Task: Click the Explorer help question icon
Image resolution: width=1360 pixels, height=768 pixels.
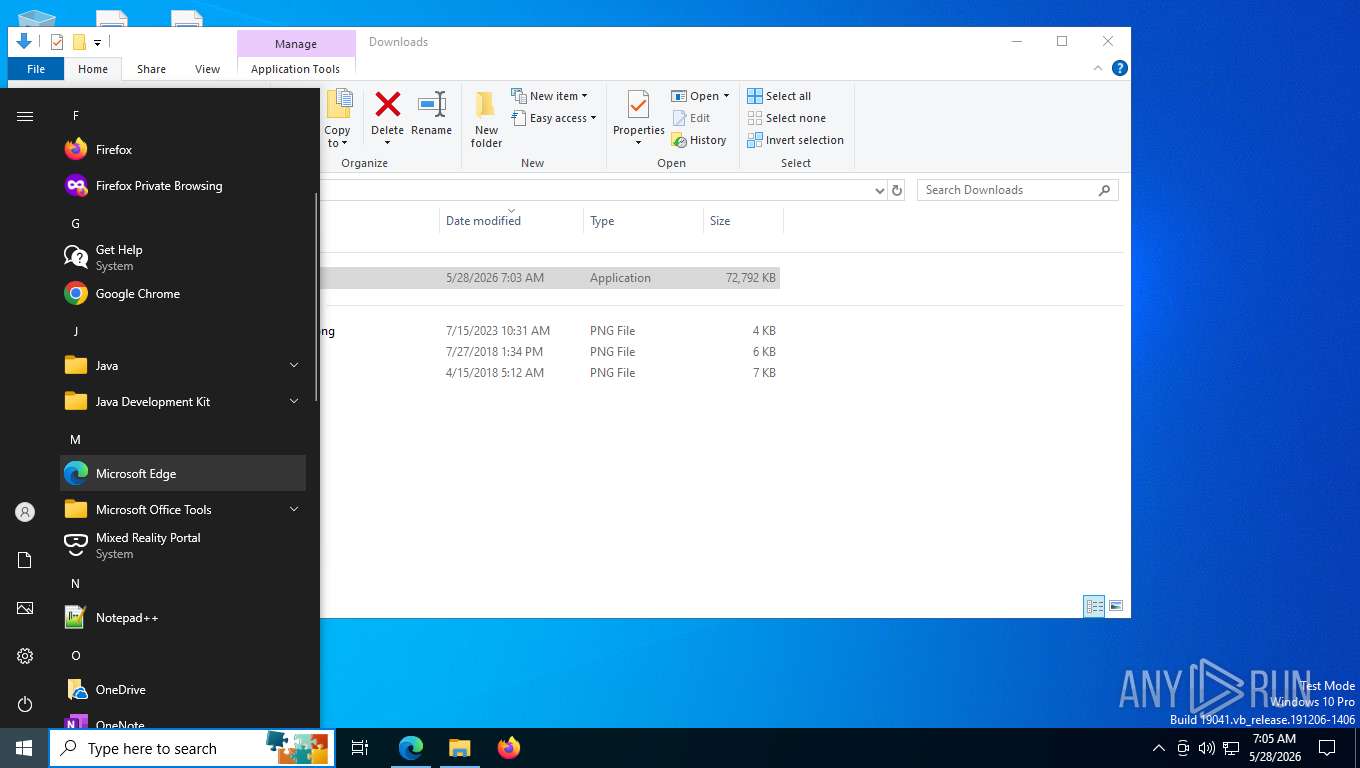Action: click(x=1120, y=68)
